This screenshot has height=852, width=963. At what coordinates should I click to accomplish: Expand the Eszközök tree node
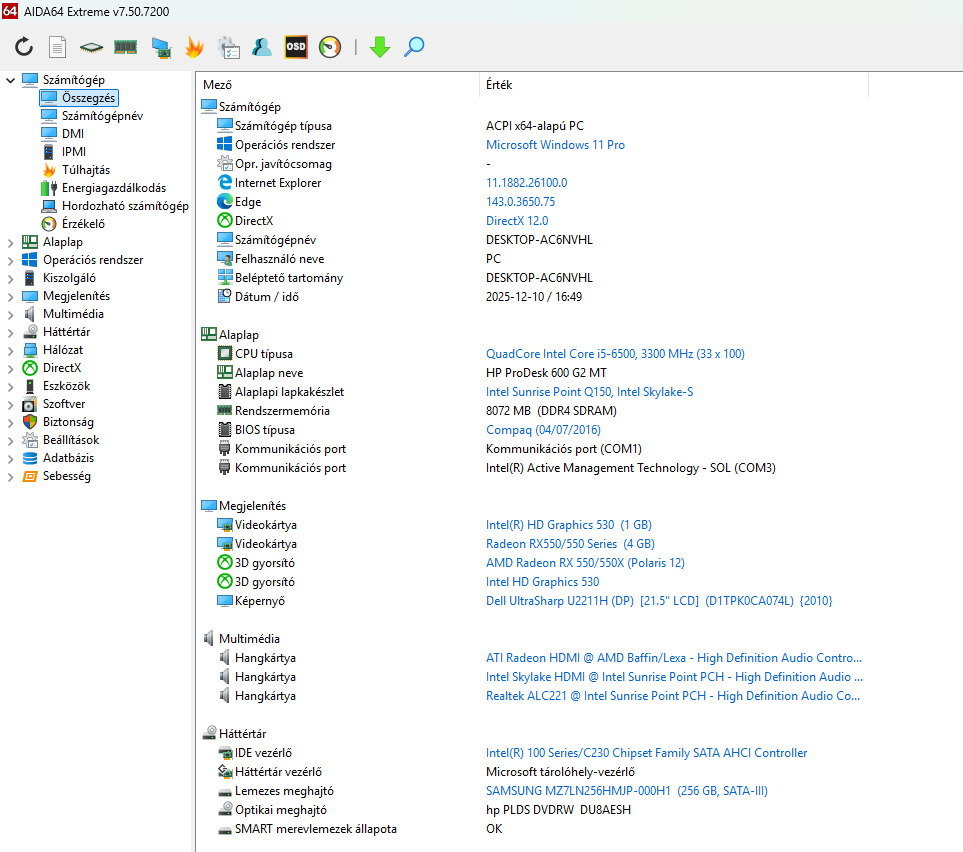point(10,386)
